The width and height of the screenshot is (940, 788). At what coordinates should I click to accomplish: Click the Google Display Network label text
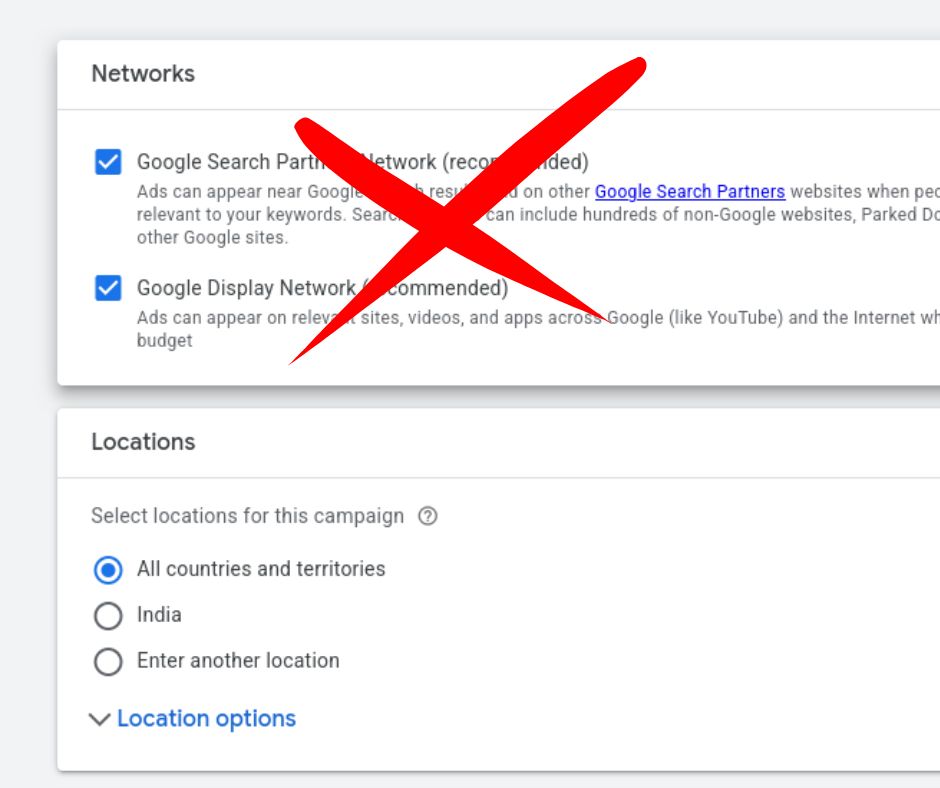(x=245, y=288)
